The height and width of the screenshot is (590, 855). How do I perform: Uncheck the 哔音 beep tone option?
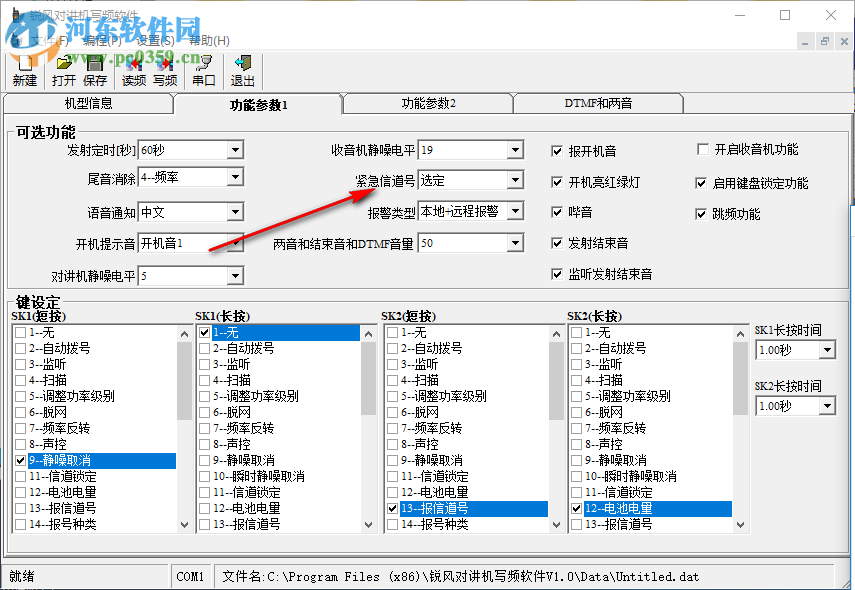click(557, 212)
